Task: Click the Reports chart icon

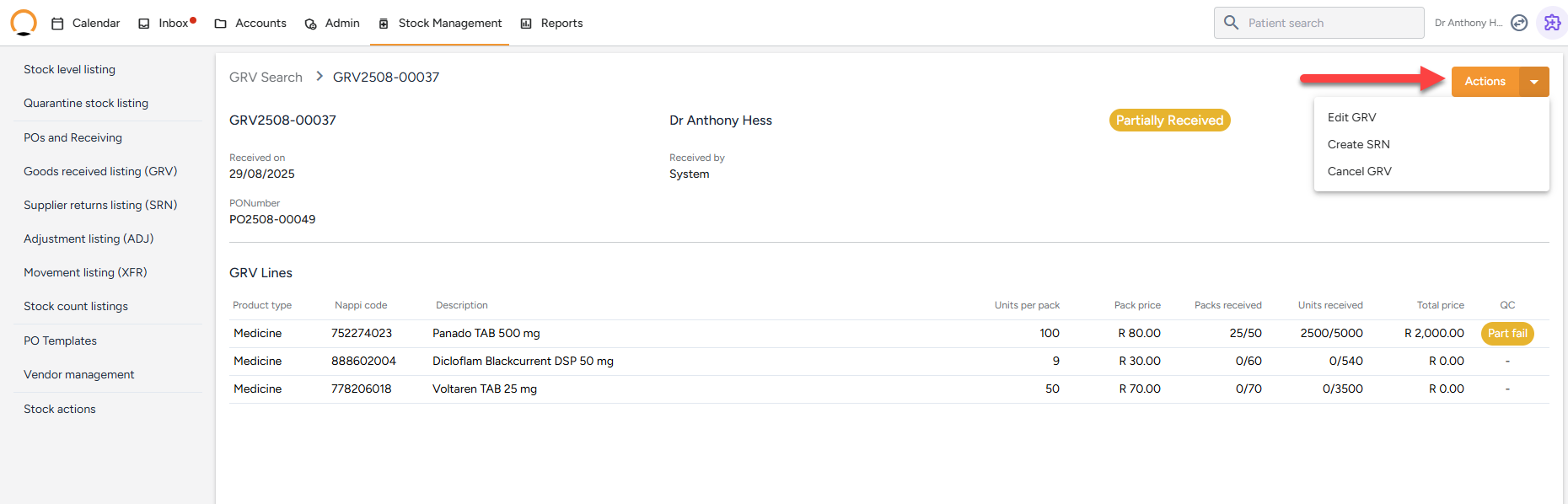Action: point(526,24)
